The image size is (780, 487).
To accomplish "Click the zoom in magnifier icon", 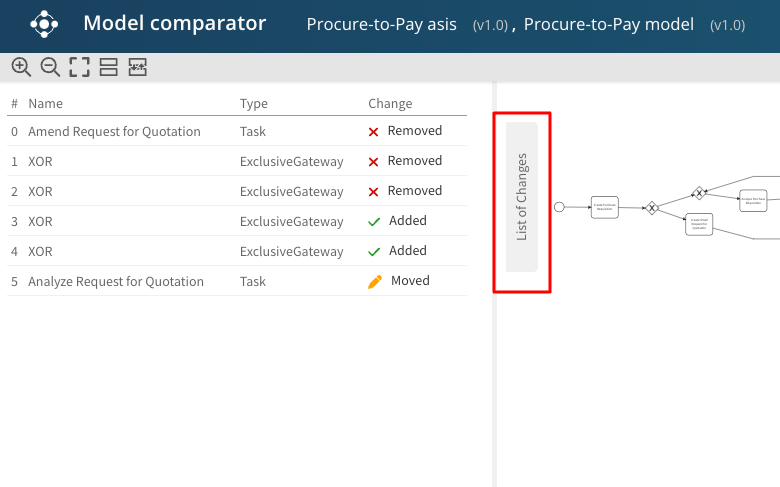I will coord(21,67).
